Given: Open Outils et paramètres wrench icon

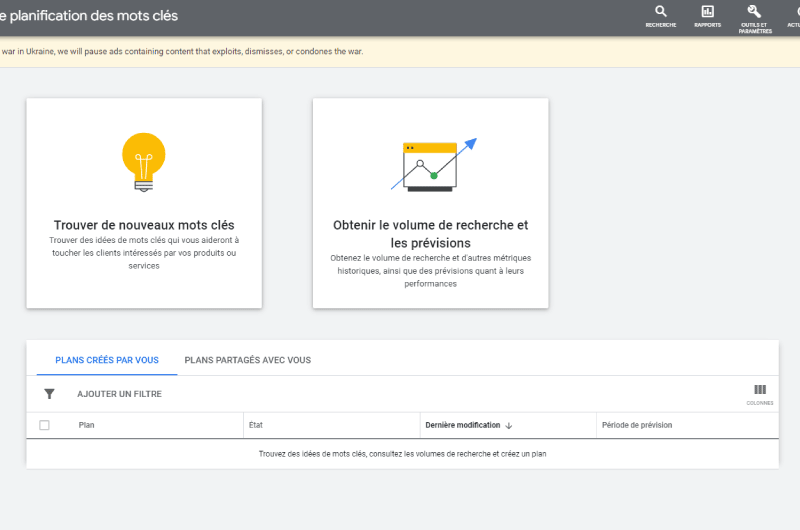Looking at the screenshot, I should pos(755,12).
